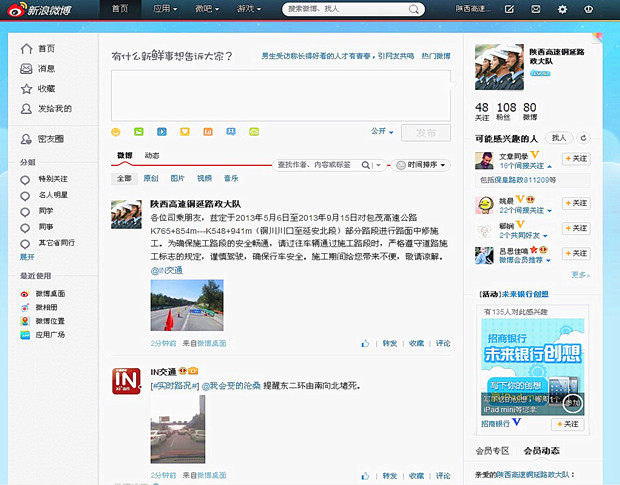Open the top bar settings gear
The height and width of the screenshot is (485, 620).
[x=562, y=9]
